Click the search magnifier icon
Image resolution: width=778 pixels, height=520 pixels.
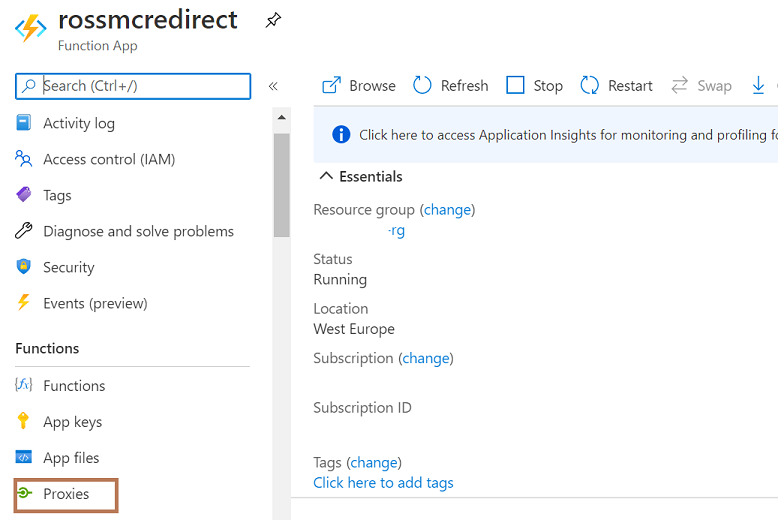[x=29, y=86]
